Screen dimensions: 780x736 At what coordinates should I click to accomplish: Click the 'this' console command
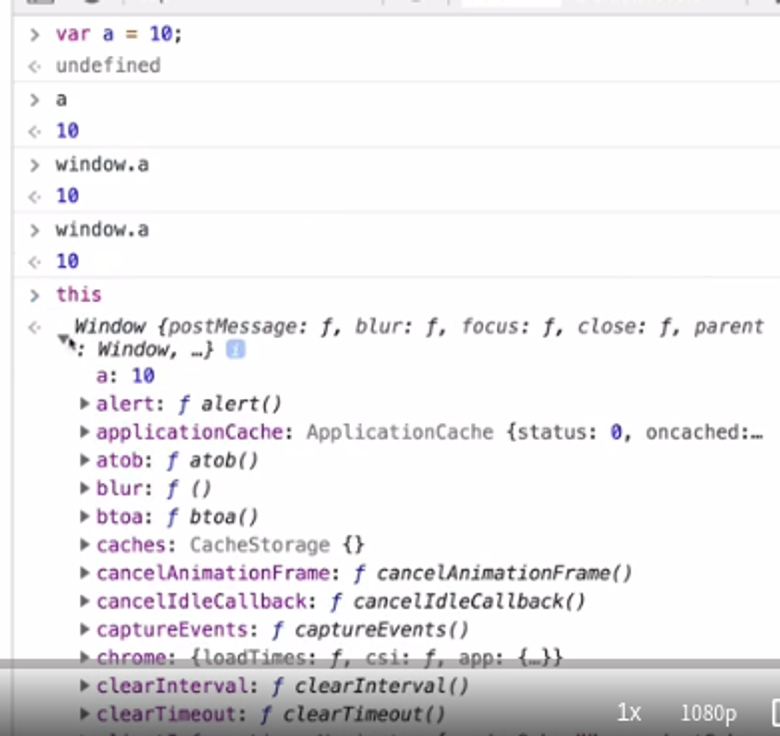click(x=79, y=294)
